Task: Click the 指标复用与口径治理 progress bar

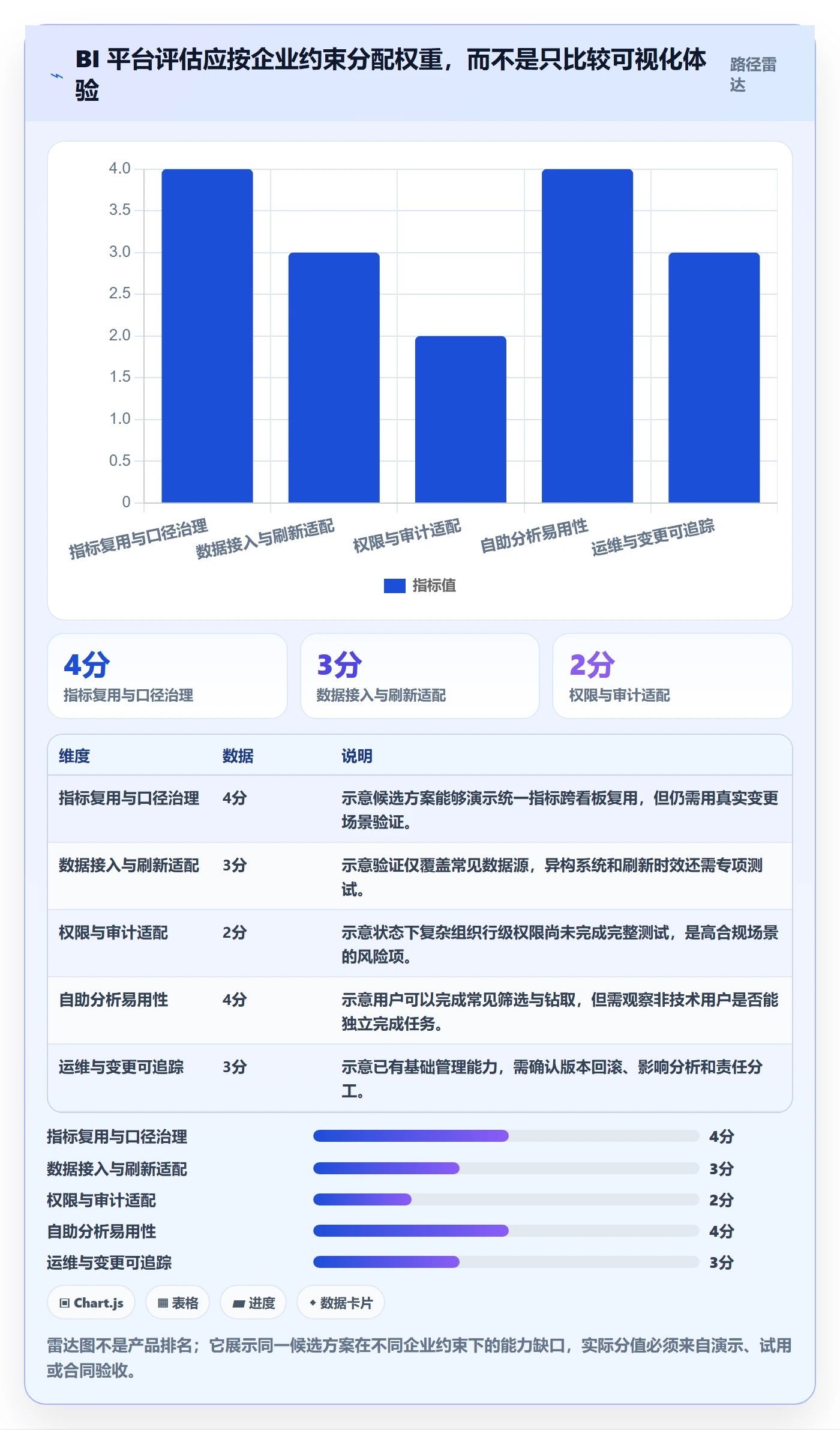Action: pyautogui.click(x=506, y=1136)
